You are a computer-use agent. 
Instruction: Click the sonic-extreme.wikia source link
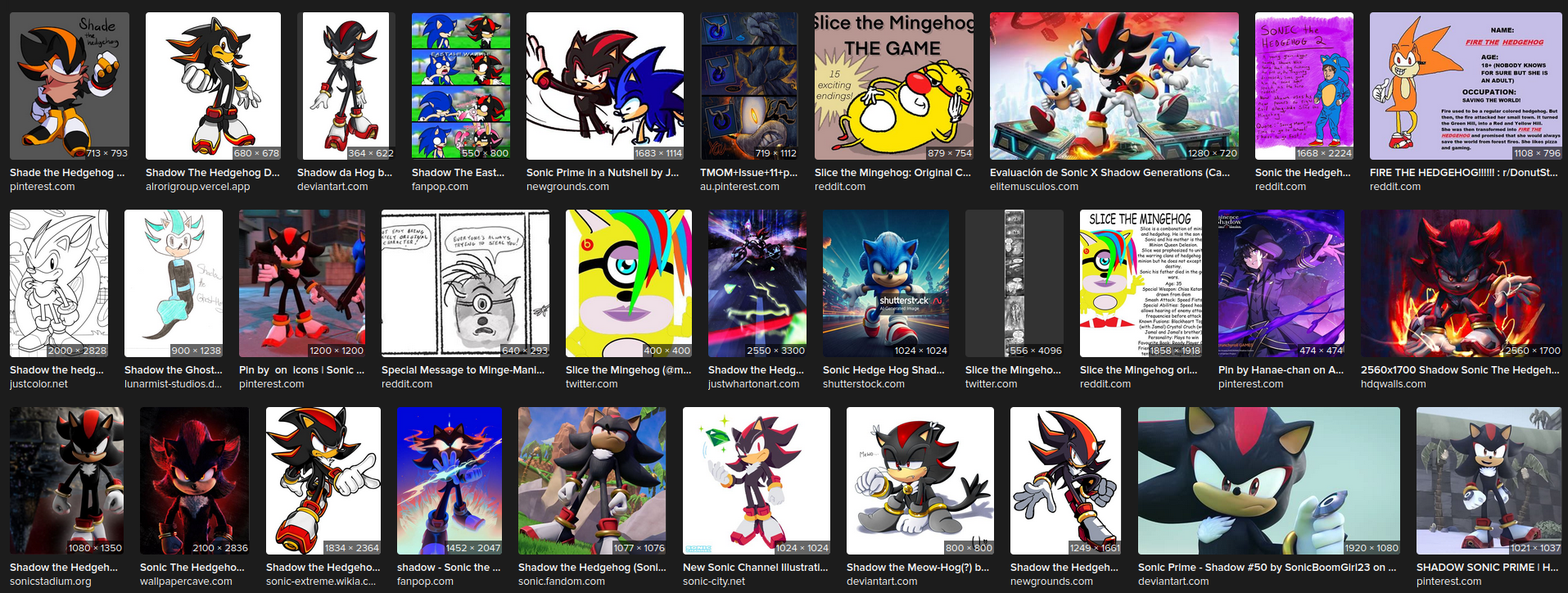point(321,582)
